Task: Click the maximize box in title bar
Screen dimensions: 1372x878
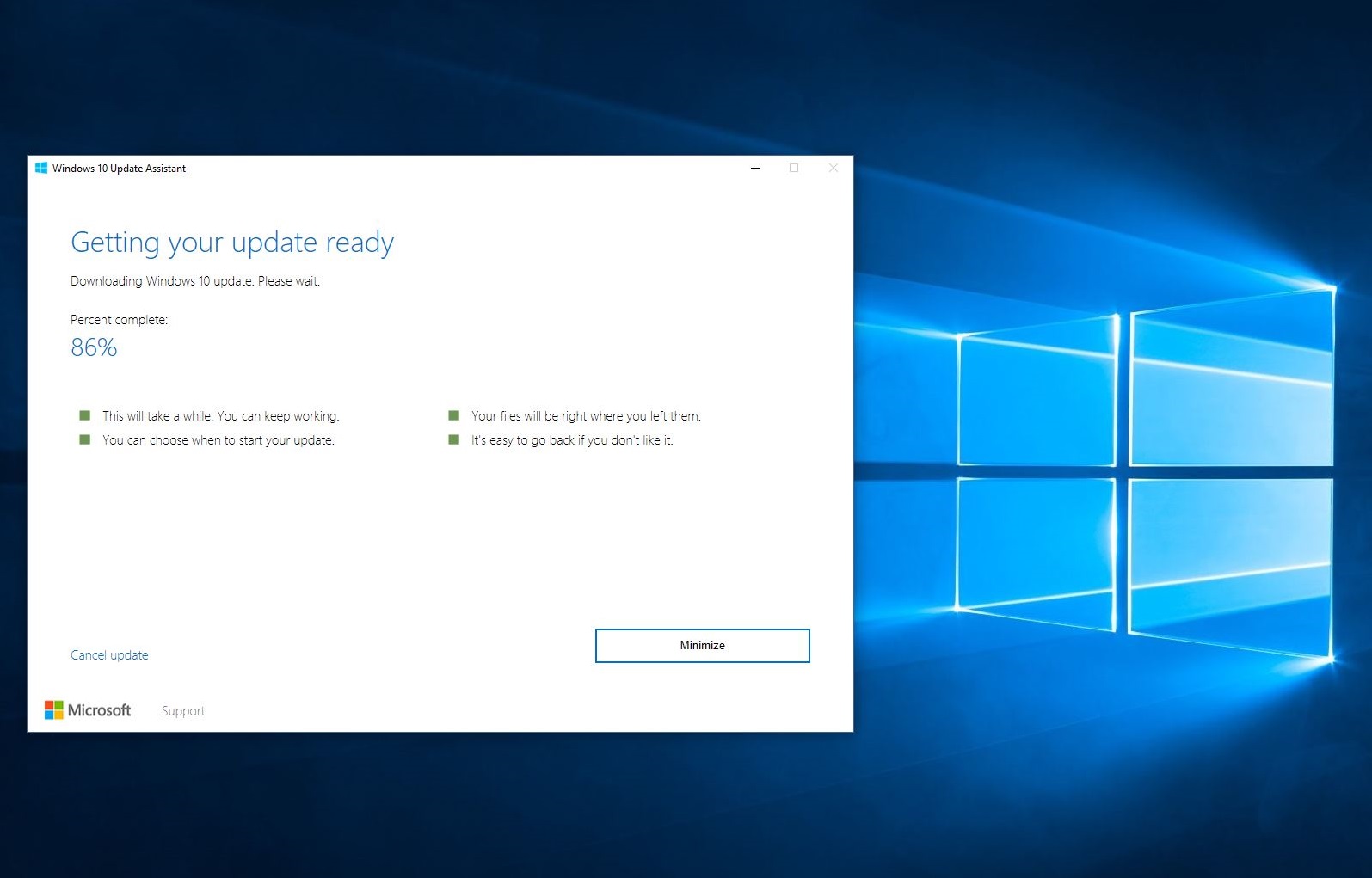Action: pos(794,168)
